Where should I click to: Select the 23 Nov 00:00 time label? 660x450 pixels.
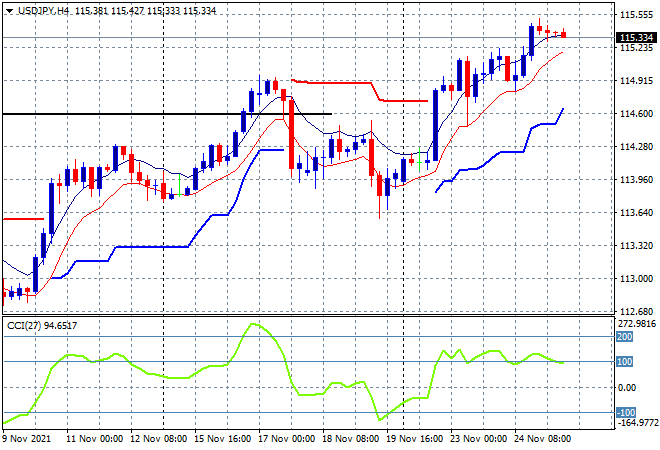479,439
